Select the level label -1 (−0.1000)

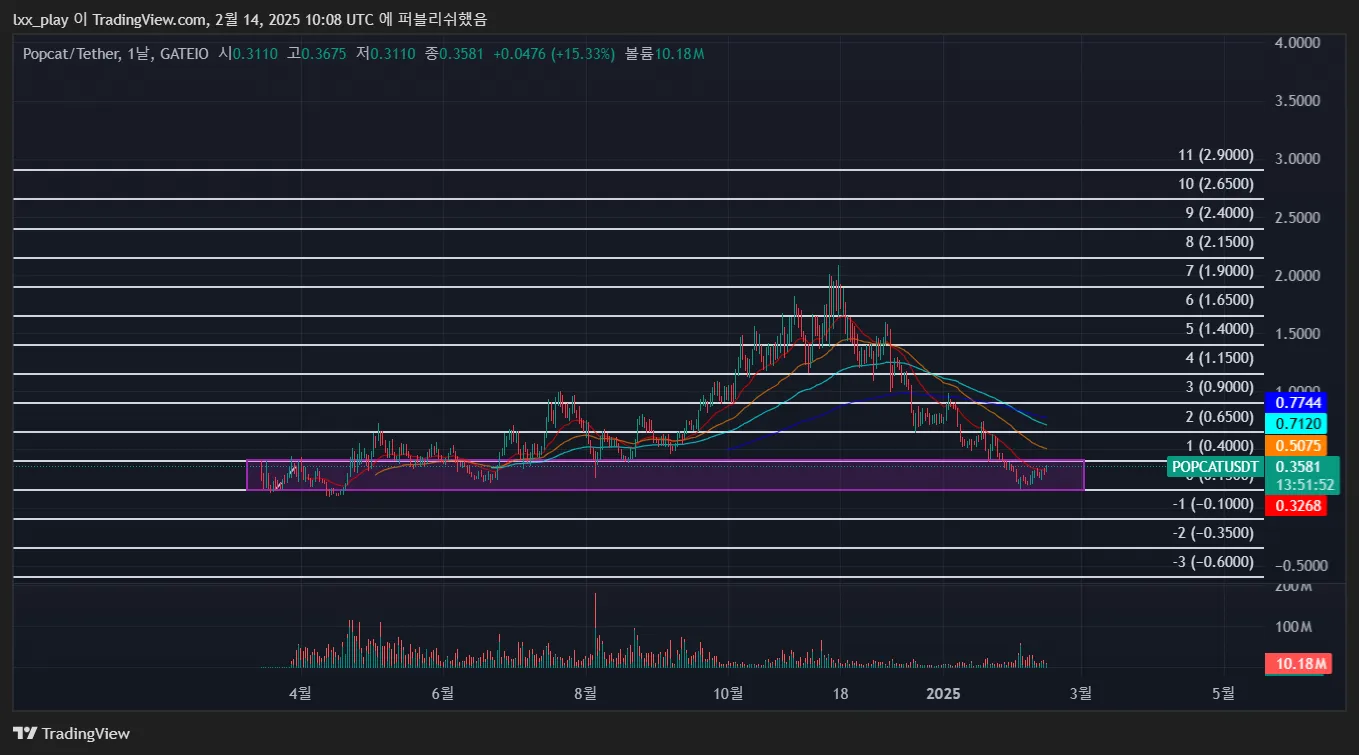pos(1213,504)
